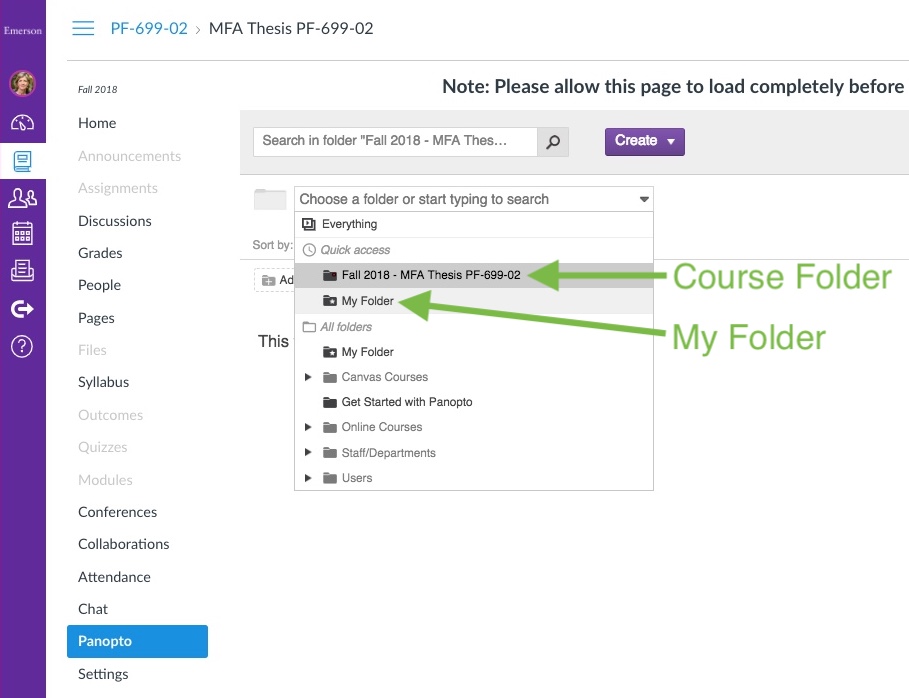The image size is (909, 698).
Task: Open Discussions in course navigation
Action: click(x=115, y=221)
